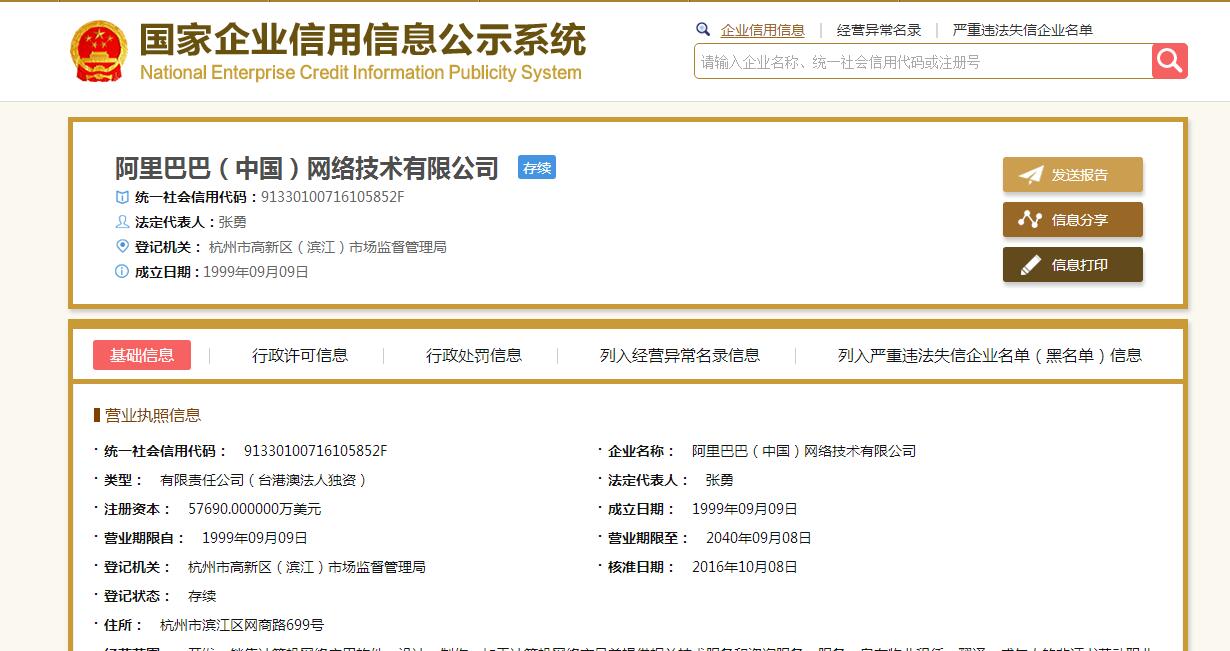The image size is (1230, 651).
Task: Click the registration authority location pin icon
Action: pos(122,246)
